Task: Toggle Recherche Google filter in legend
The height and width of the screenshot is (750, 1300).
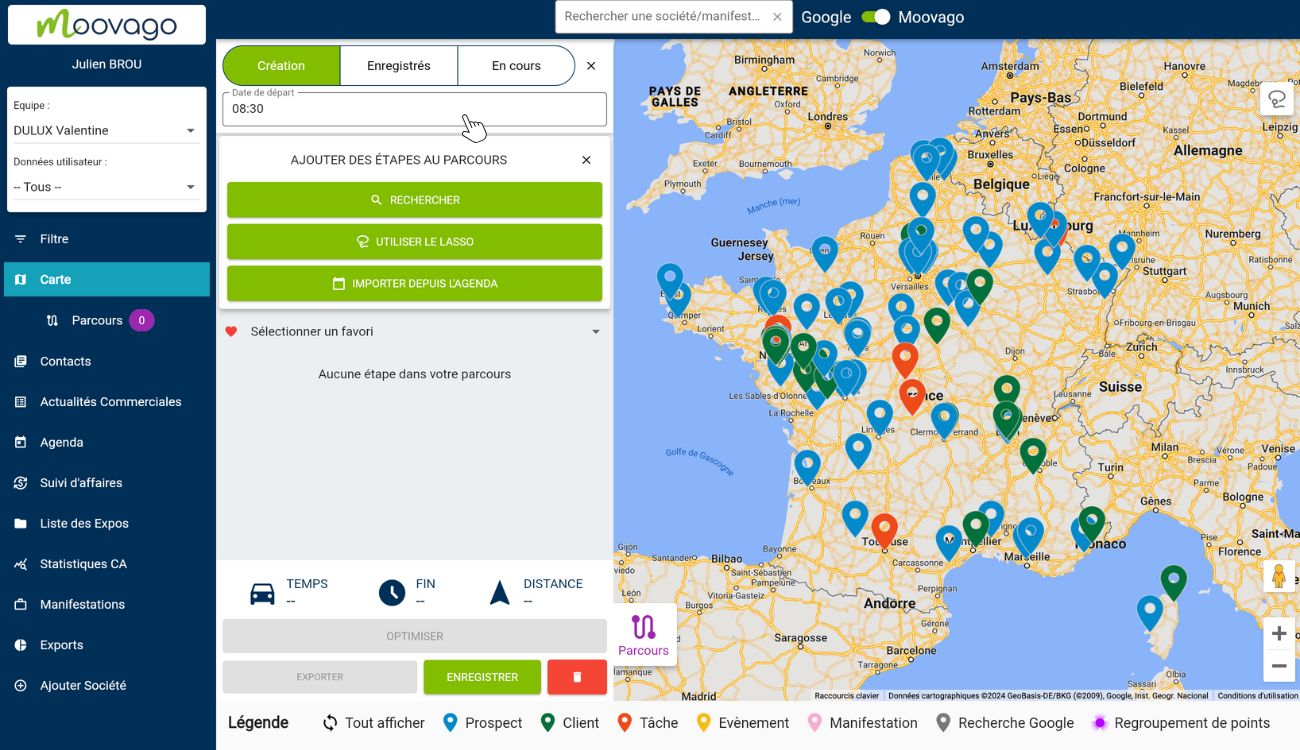Action: point(1004,723)
